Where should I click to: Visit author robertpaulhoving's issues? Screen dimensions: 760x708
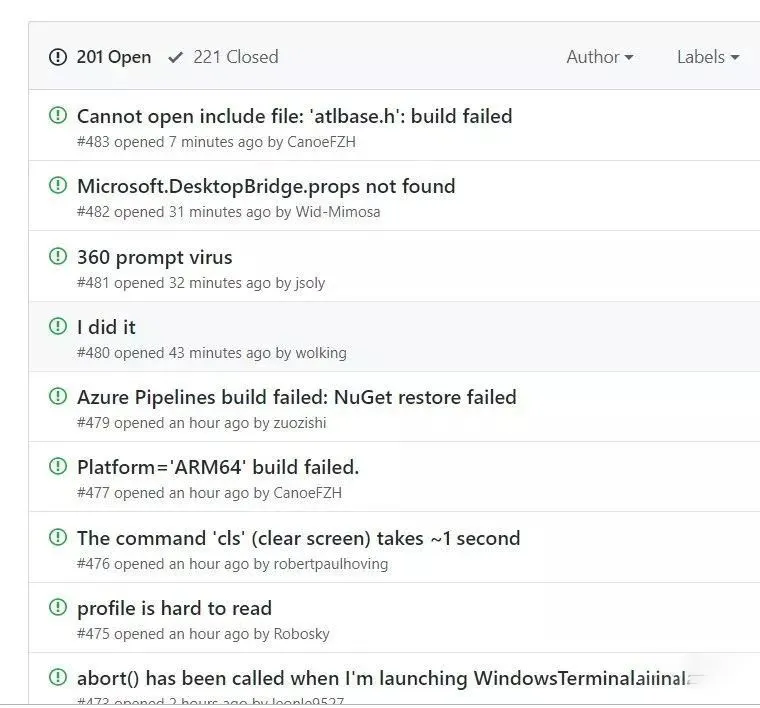(331, 564)
